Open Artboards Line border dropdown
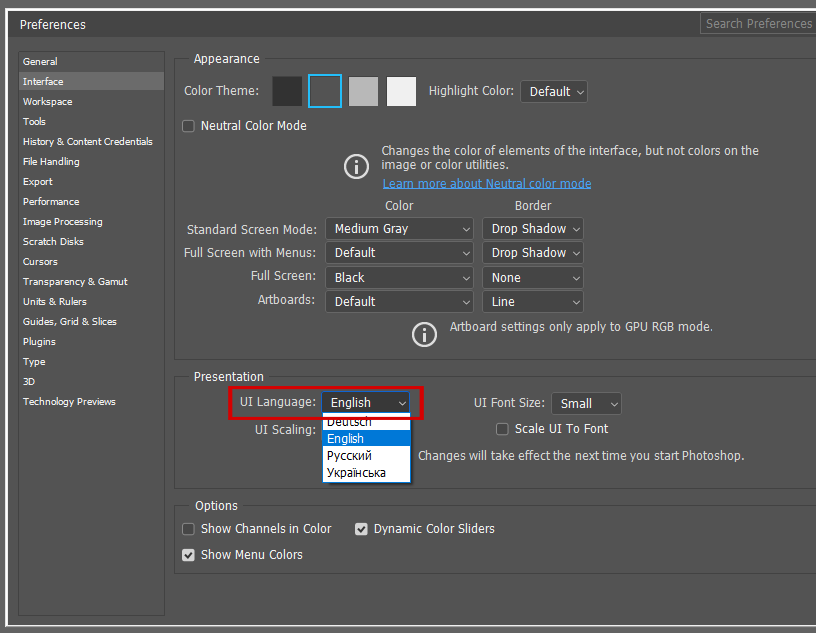 [533, 301]
